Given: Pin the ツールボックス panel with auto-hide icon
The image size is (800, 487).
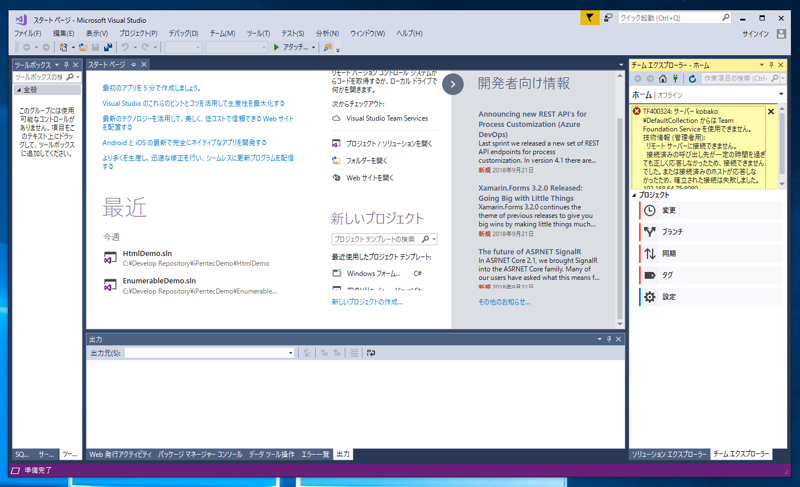Looking at the screenshot, I should [66, 65].
